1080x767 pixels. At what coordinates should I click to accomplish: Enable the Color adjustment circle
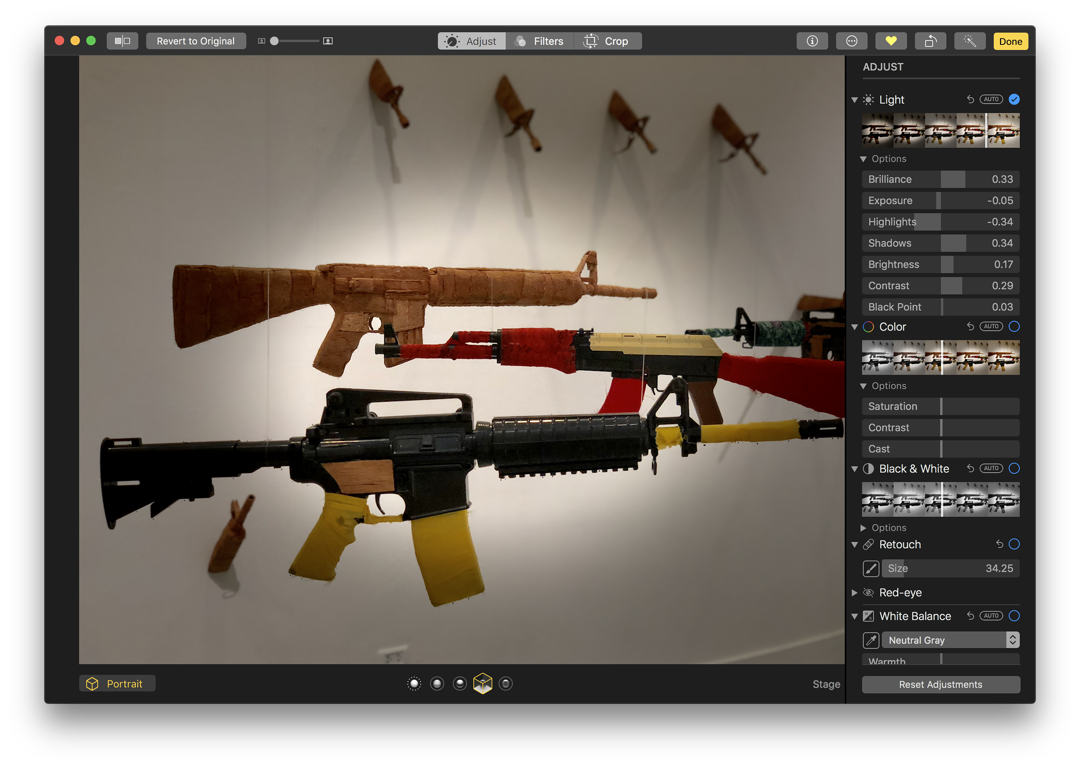click(1014, 326)
